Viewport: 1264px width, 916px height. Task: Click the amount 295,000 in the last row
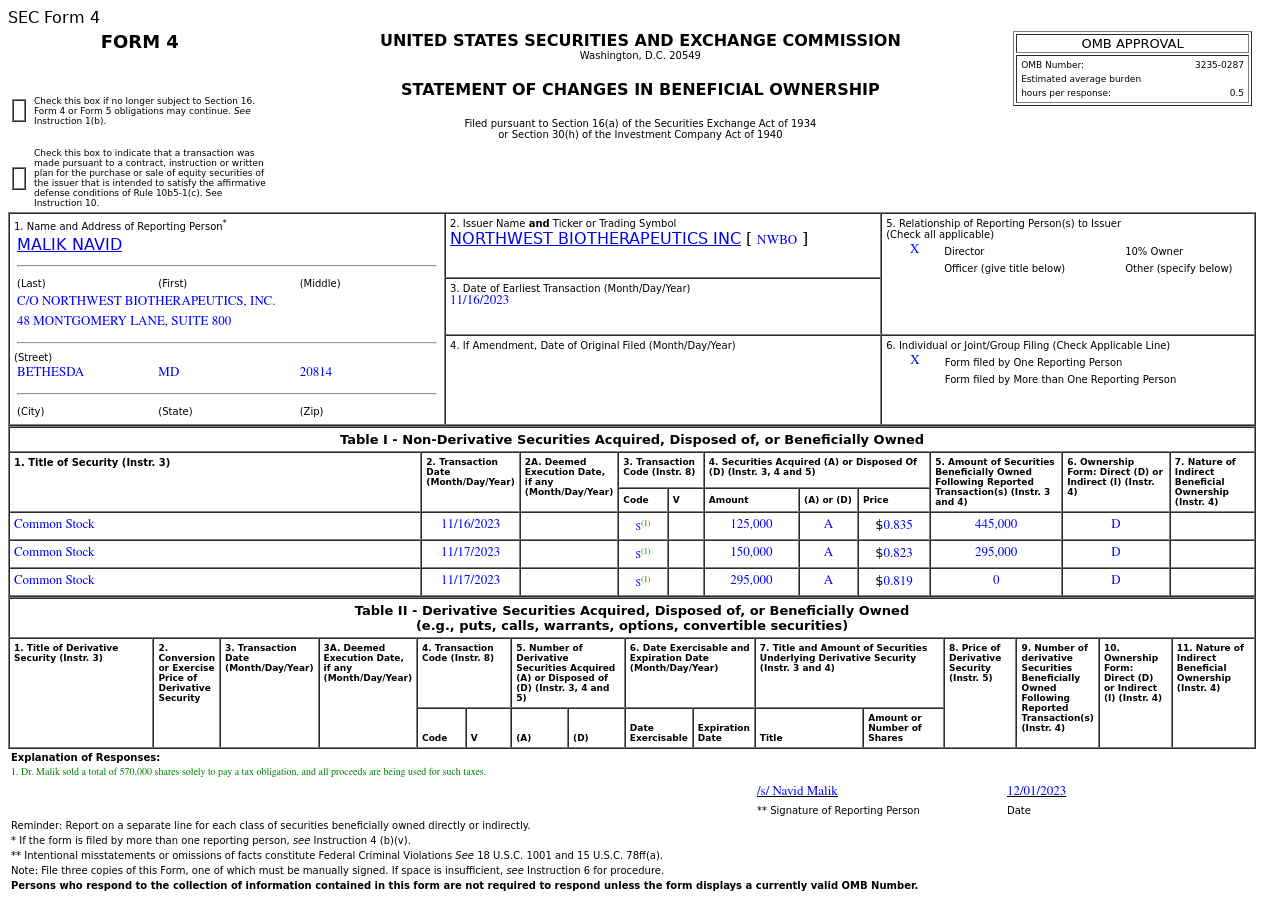[751, 580]
